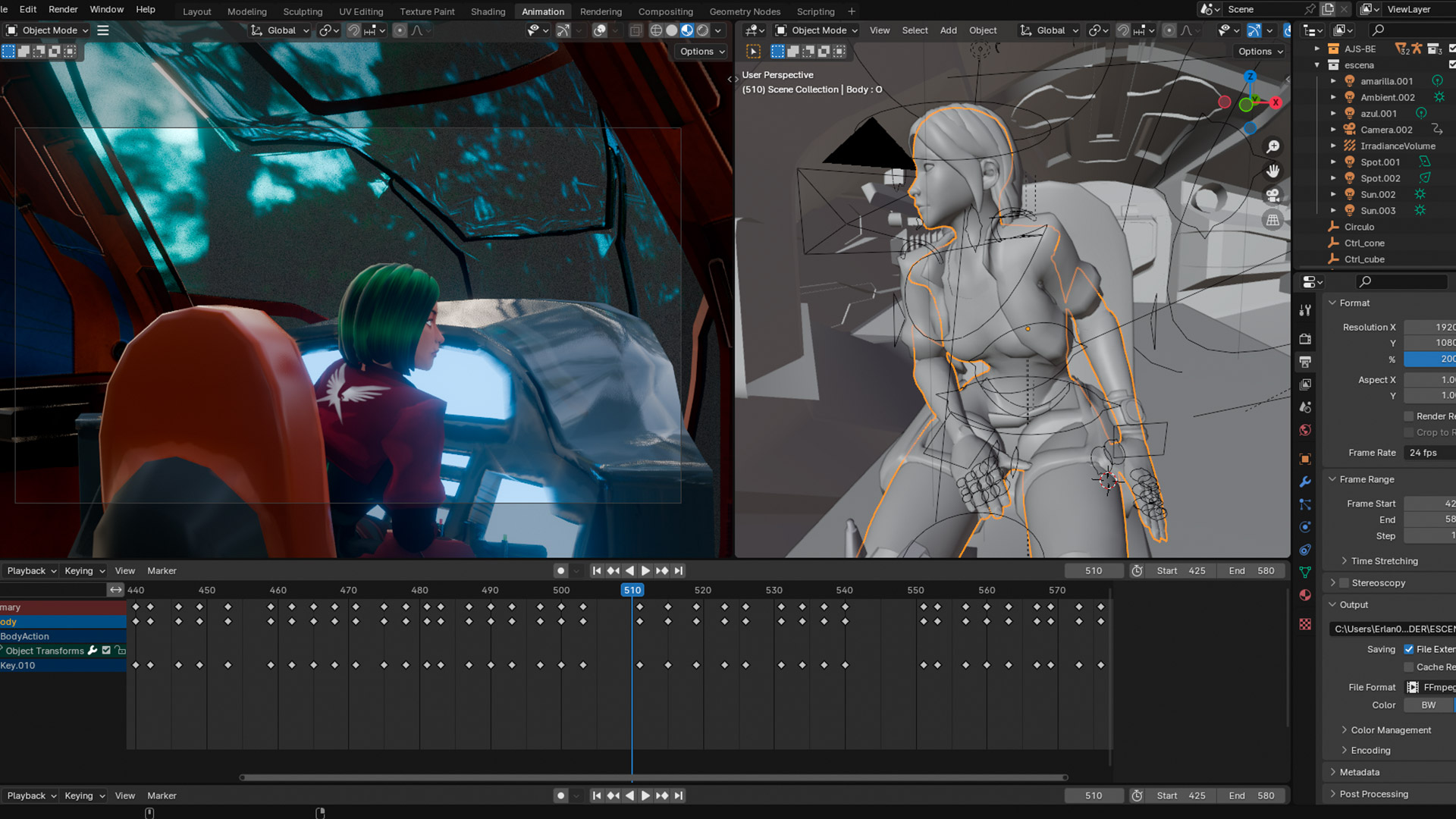Select rendered shading in left viewport

pyautogui.click(x=703, y=30)
